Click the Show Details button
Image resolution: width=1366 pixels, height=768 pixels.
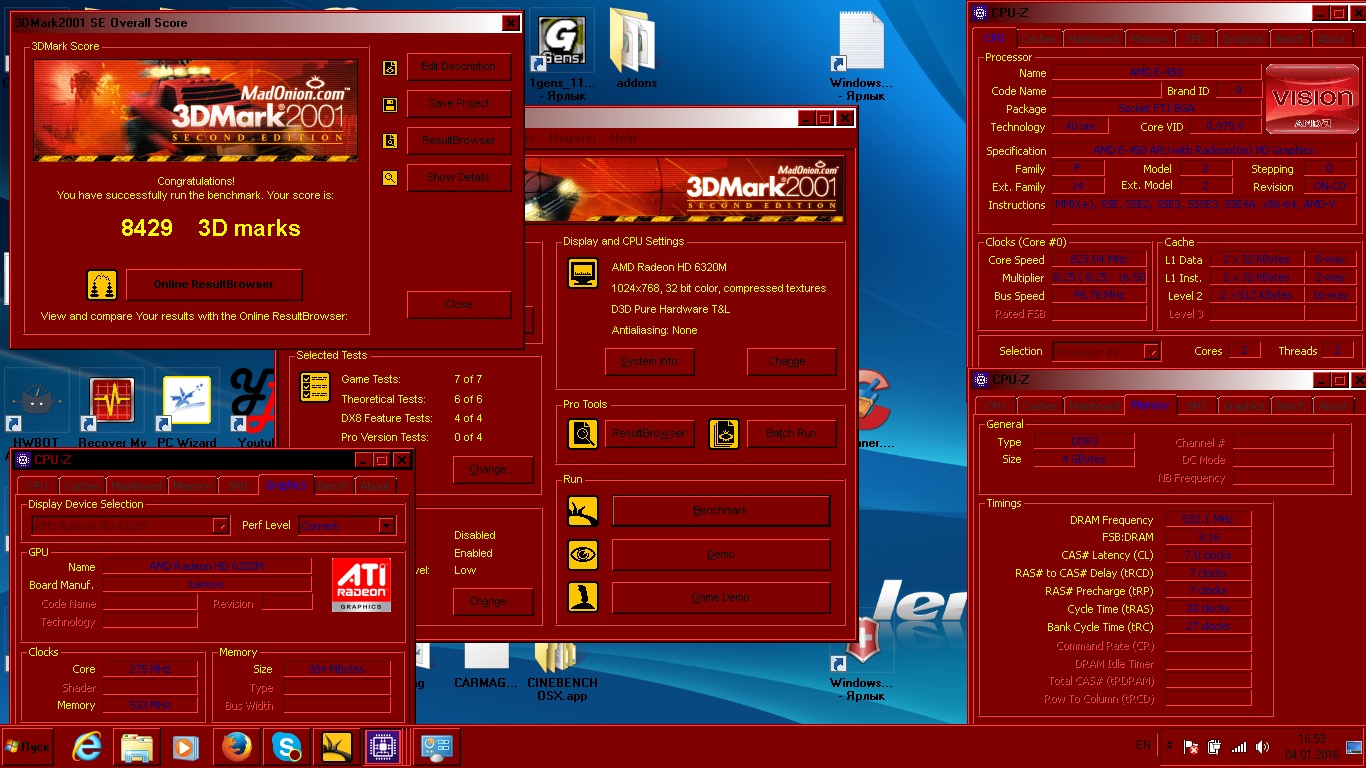click(459, 178)
